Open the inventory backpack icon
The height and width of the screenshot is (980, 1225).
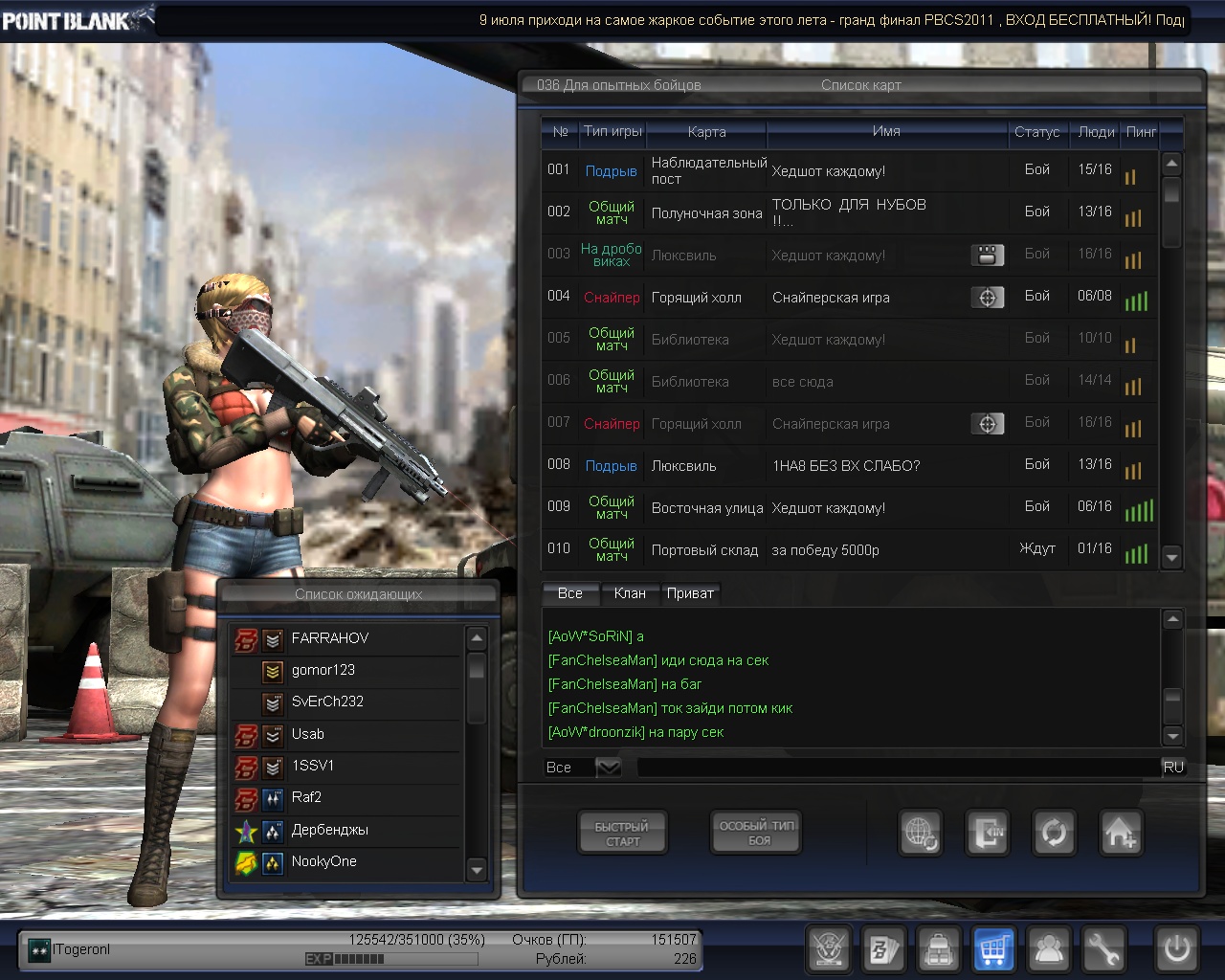(939, 949)
